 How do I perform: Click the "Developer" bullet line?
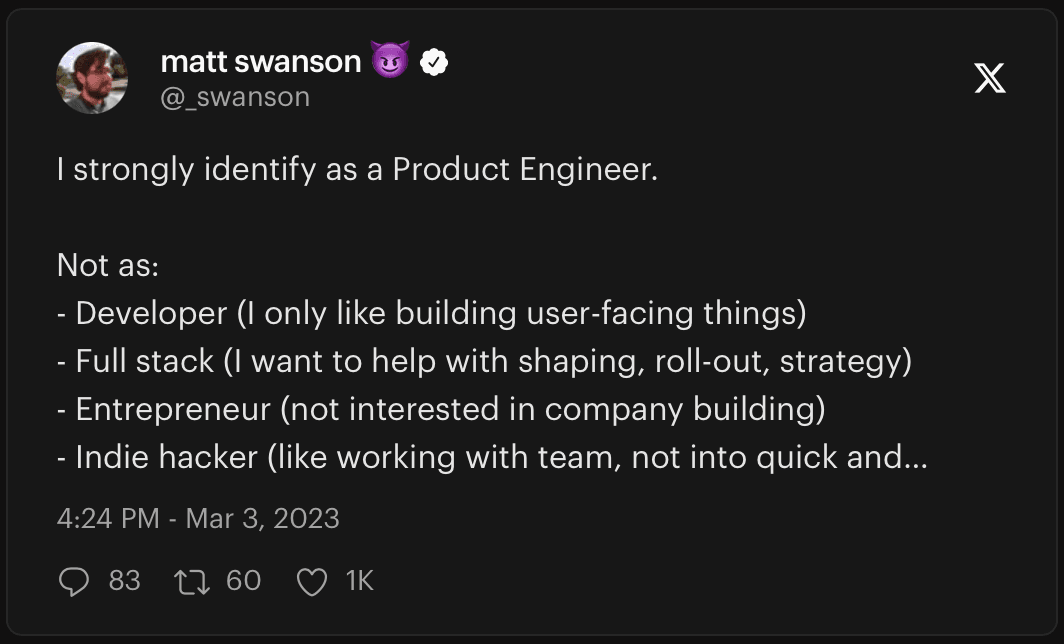(431, 313)
